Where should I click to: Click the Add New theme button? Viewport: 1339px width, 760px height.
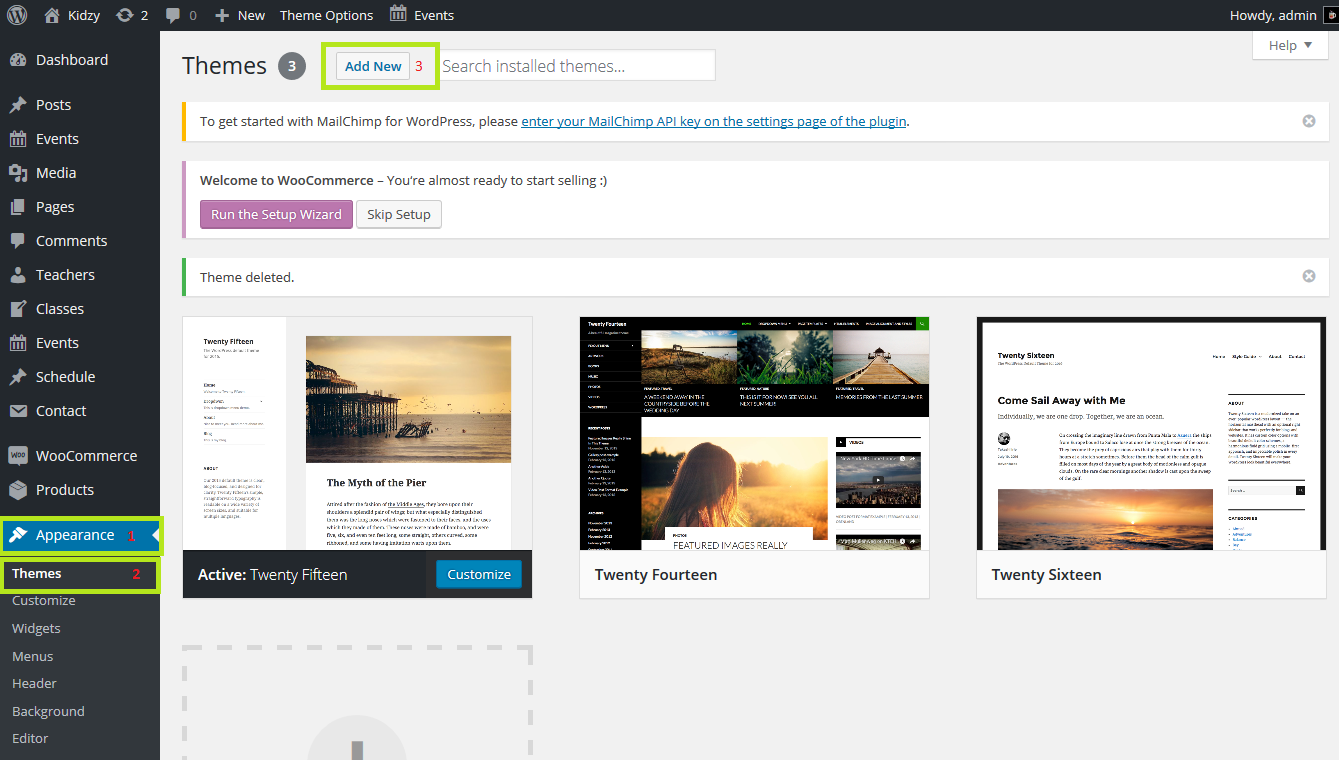(373, 66)
